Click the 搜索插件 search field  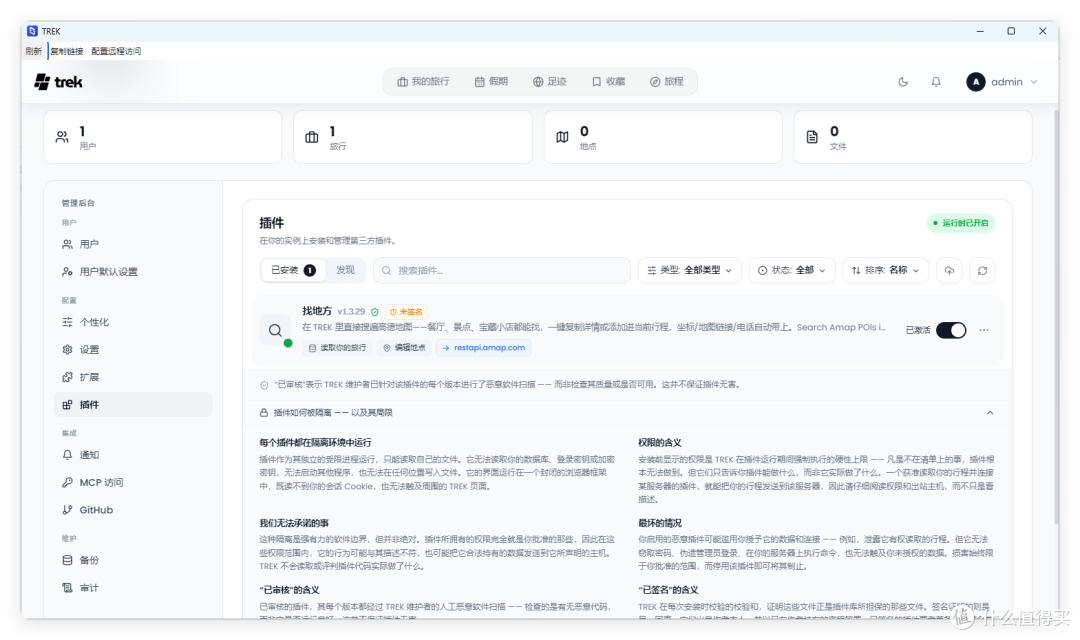(501, 270)
